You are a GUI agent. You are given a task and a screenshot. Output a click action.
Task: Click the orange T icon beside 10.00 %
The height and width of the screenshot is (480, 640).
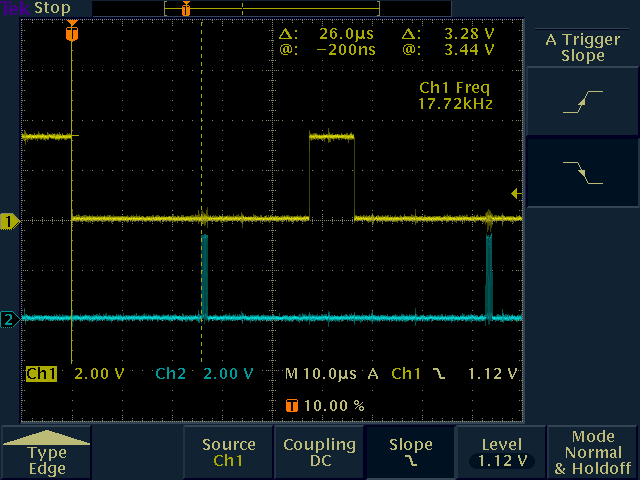(292, 406)
